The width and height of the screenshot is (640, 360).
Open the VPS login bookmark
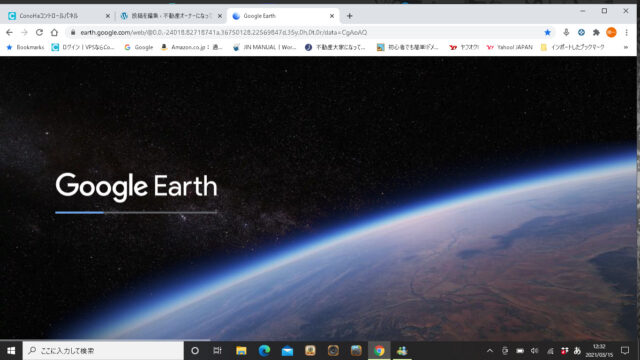tap(83, 47)
